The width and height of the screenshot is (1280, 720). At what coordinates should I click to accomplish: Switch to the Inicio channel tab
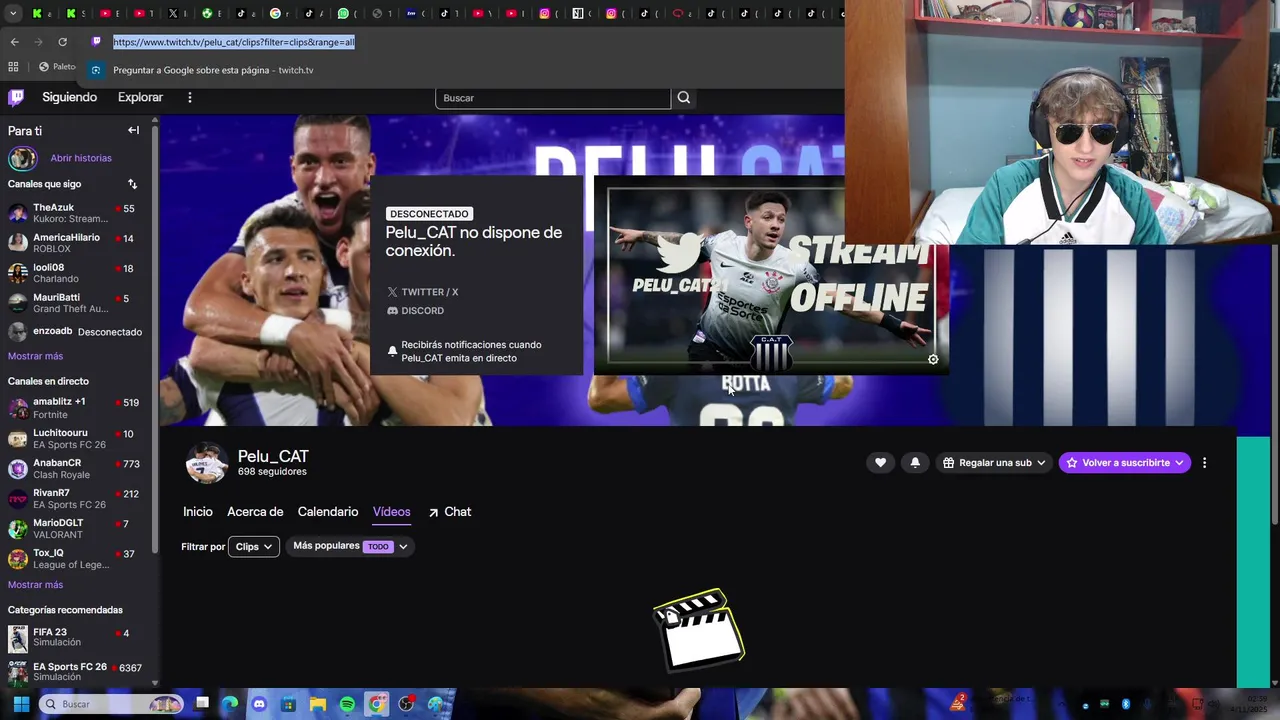pyautogui.click(x=198, y=512)
